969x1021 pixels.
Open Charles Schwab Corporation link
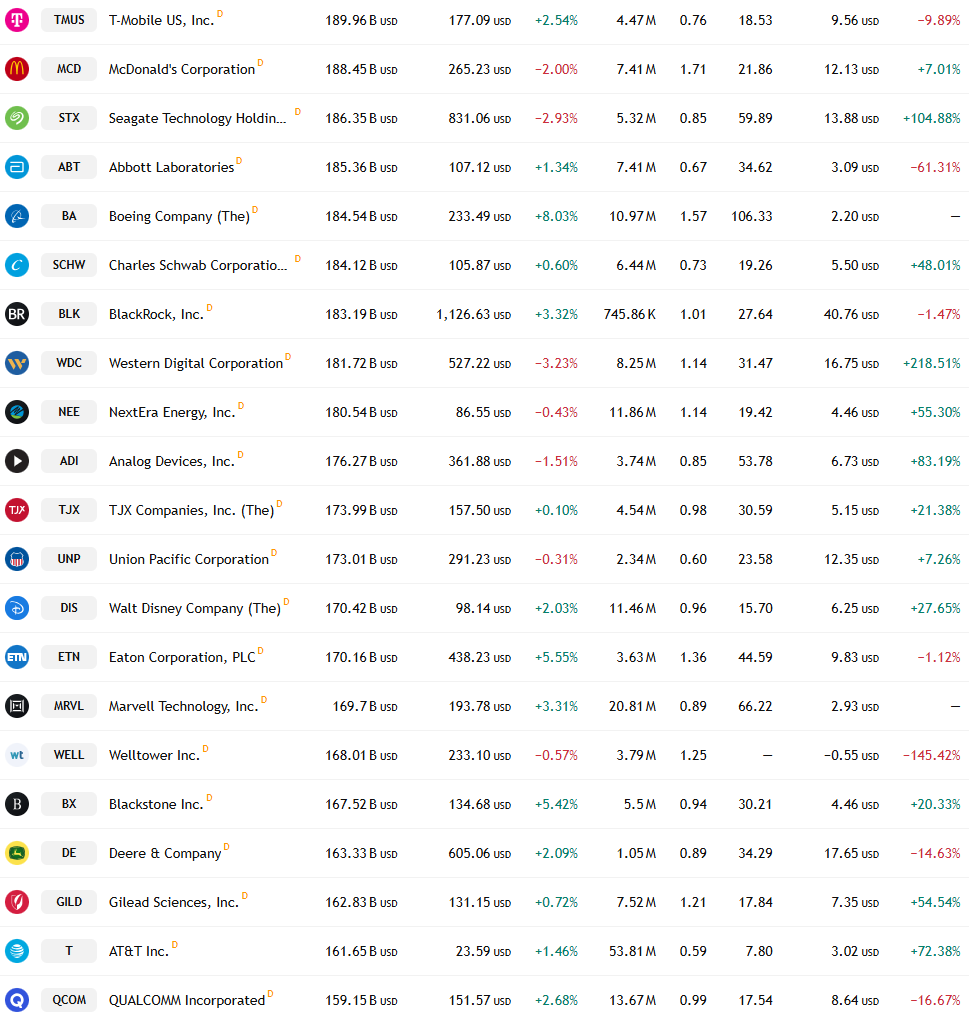[x=197, y=265]
